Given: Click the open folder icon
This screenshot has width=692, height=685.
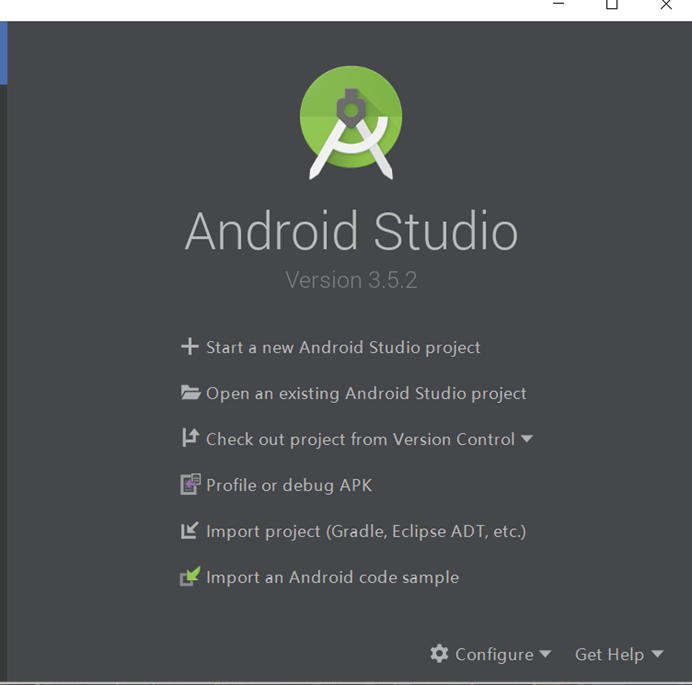Looking at the screenshot, I should 191,392.
